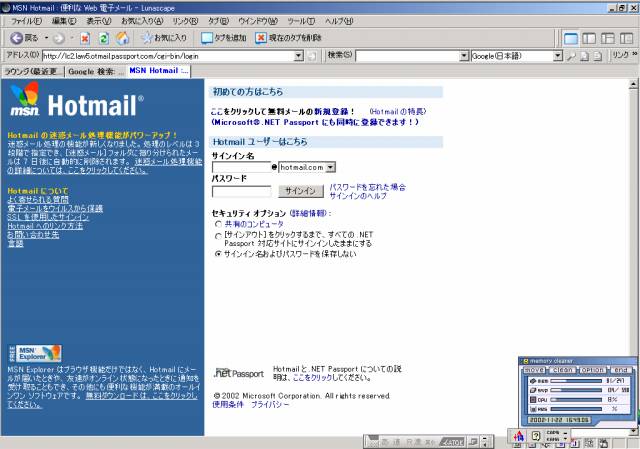Select サインイン名およびパスワードを保存しない radio option
This screenshot has width=640, height=449.
218,254
